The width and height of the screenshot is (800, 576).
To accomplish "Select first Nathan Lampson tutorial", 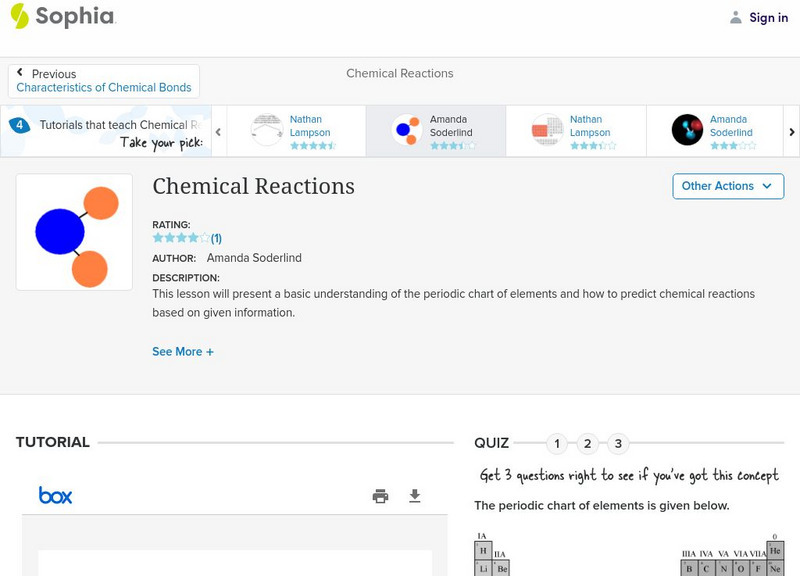I will 296,131.
